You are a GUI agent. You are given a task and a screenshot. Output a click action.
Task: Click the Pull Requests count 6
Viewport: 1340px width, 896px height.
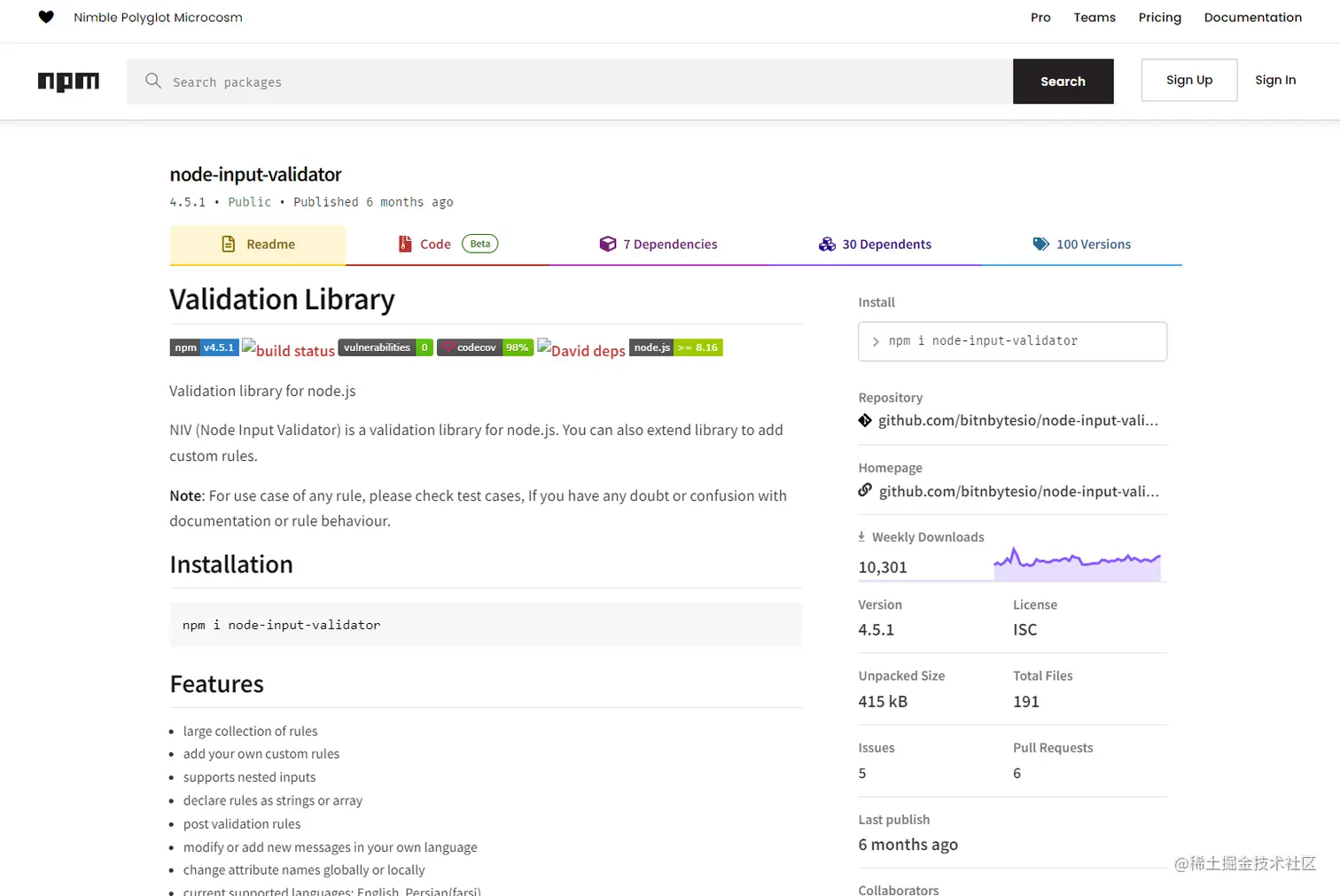point(1017,773)
